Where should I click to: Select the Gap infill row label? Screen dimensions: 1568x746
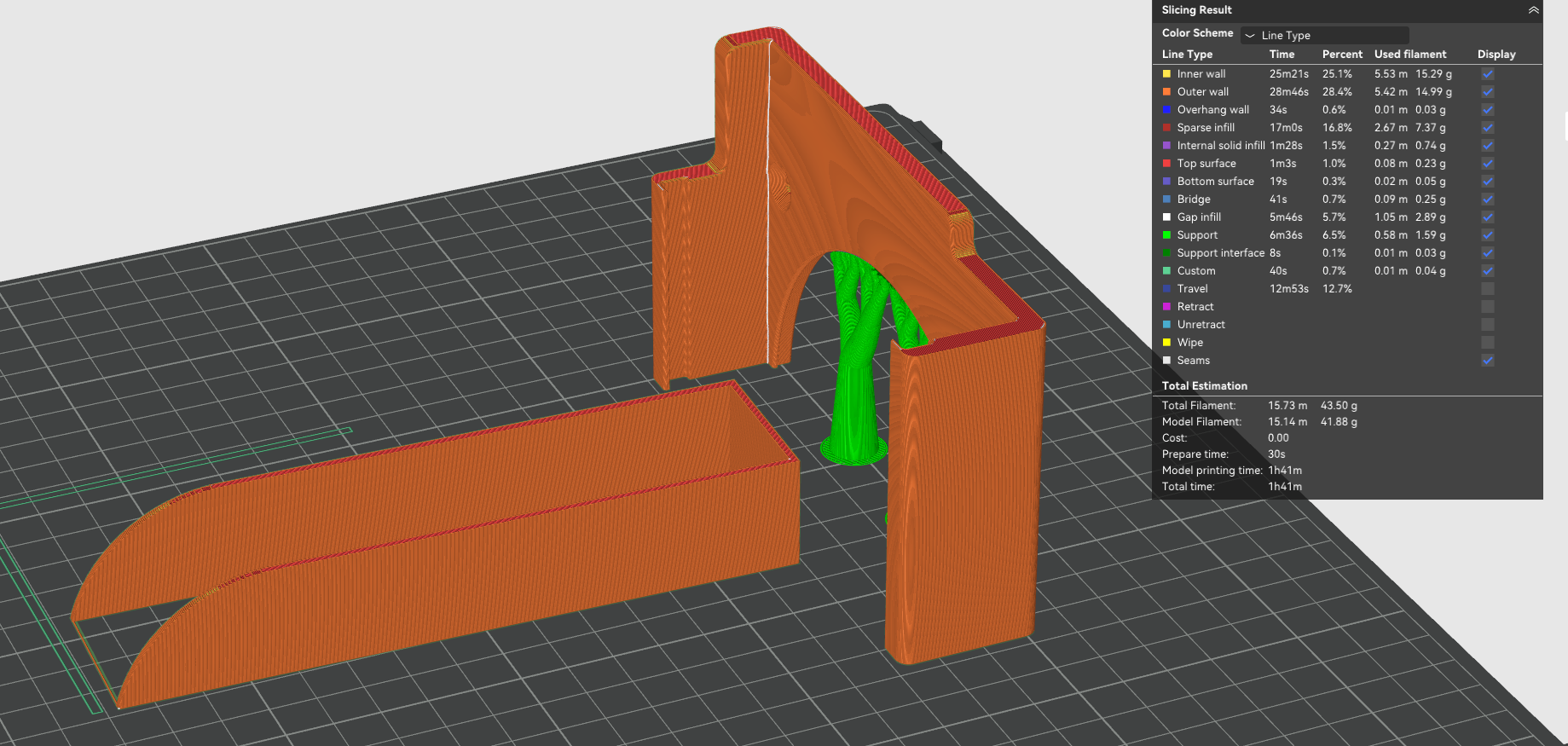(1199, 217)
